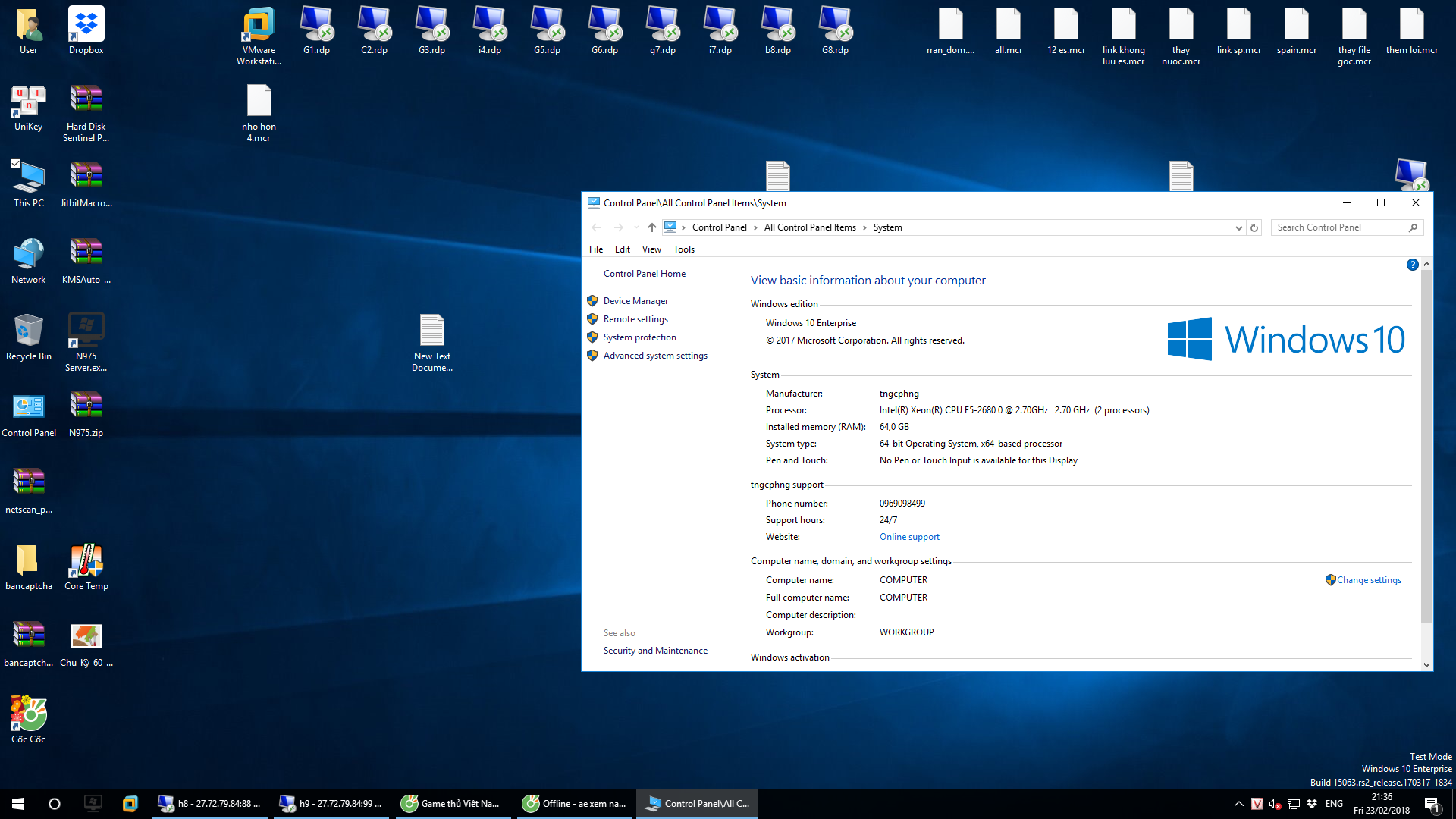Select the G3.rdp desktop file
1456x819 pixels.
431,30
